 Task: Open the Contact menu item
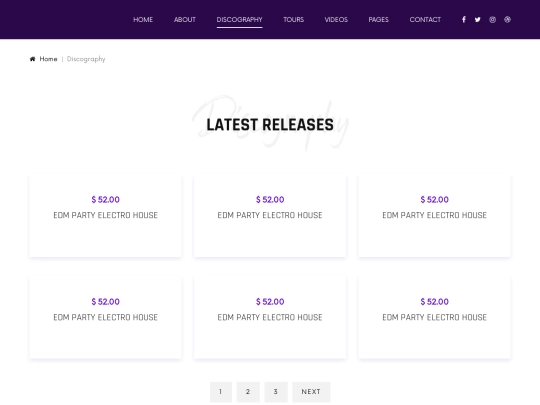pyautogui.click(x=425, y=20)
